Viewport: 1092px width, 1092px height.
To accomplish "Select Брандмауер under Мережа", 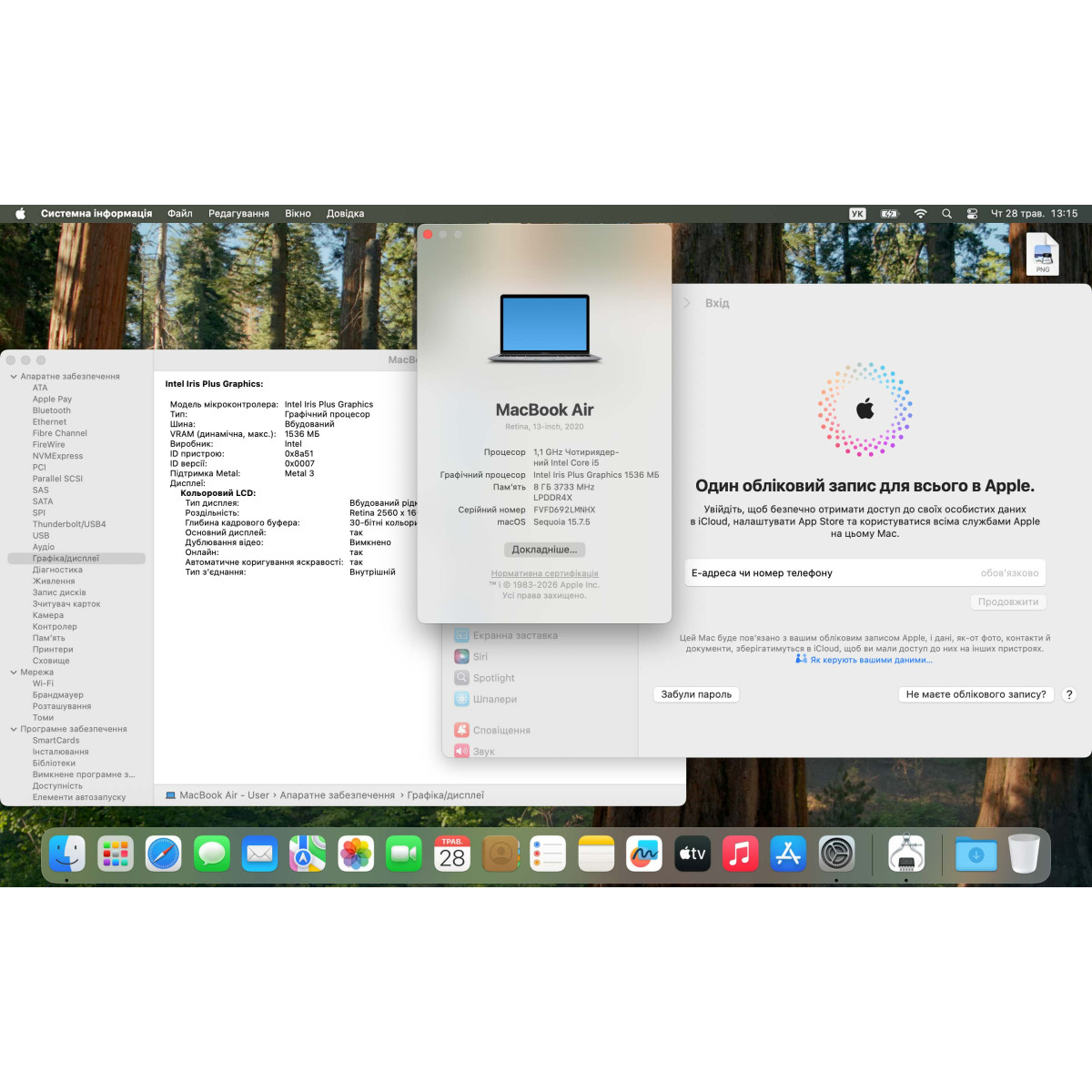I will [57, 695].
